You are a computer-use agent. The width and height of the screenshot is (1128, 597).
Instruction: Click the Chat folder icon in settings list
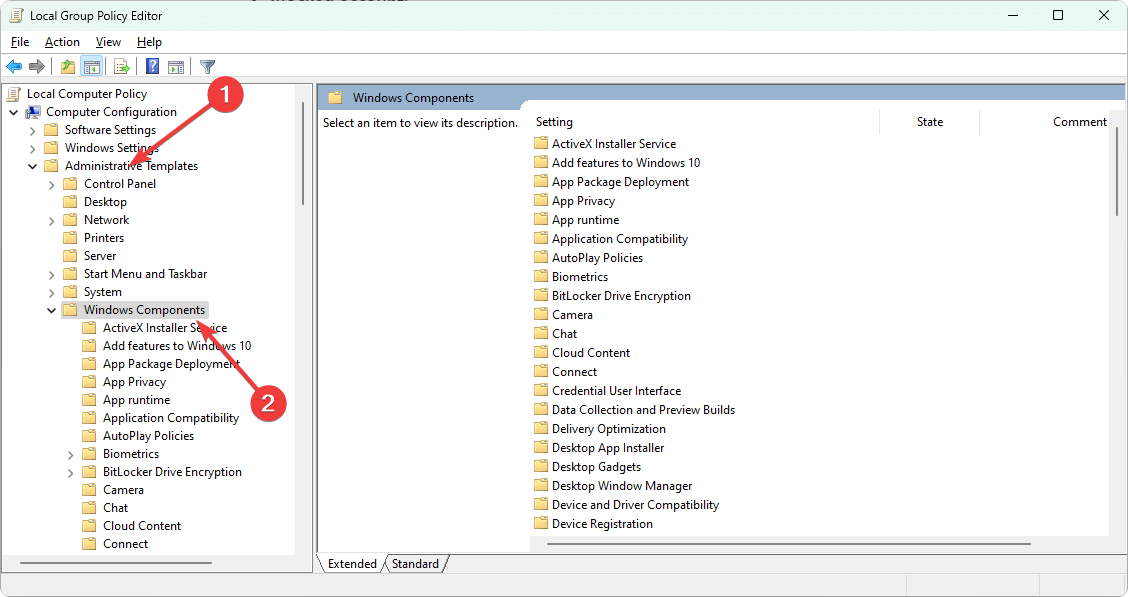[541, 333]
